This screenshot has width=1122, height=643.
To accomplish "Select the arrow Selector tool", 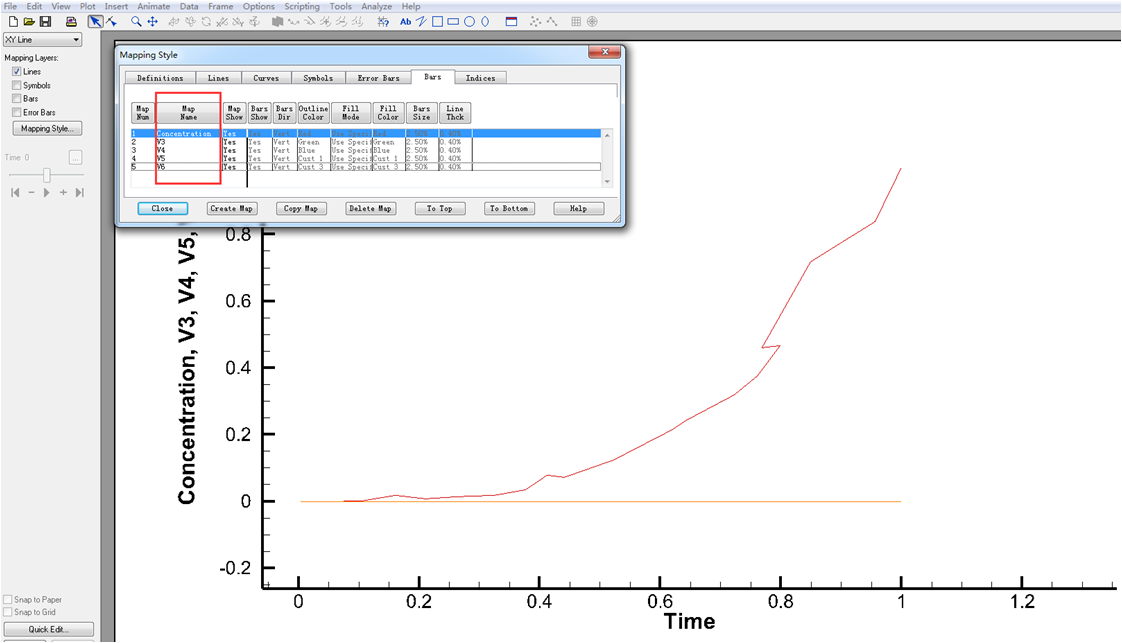I will (x=95, y=21).
